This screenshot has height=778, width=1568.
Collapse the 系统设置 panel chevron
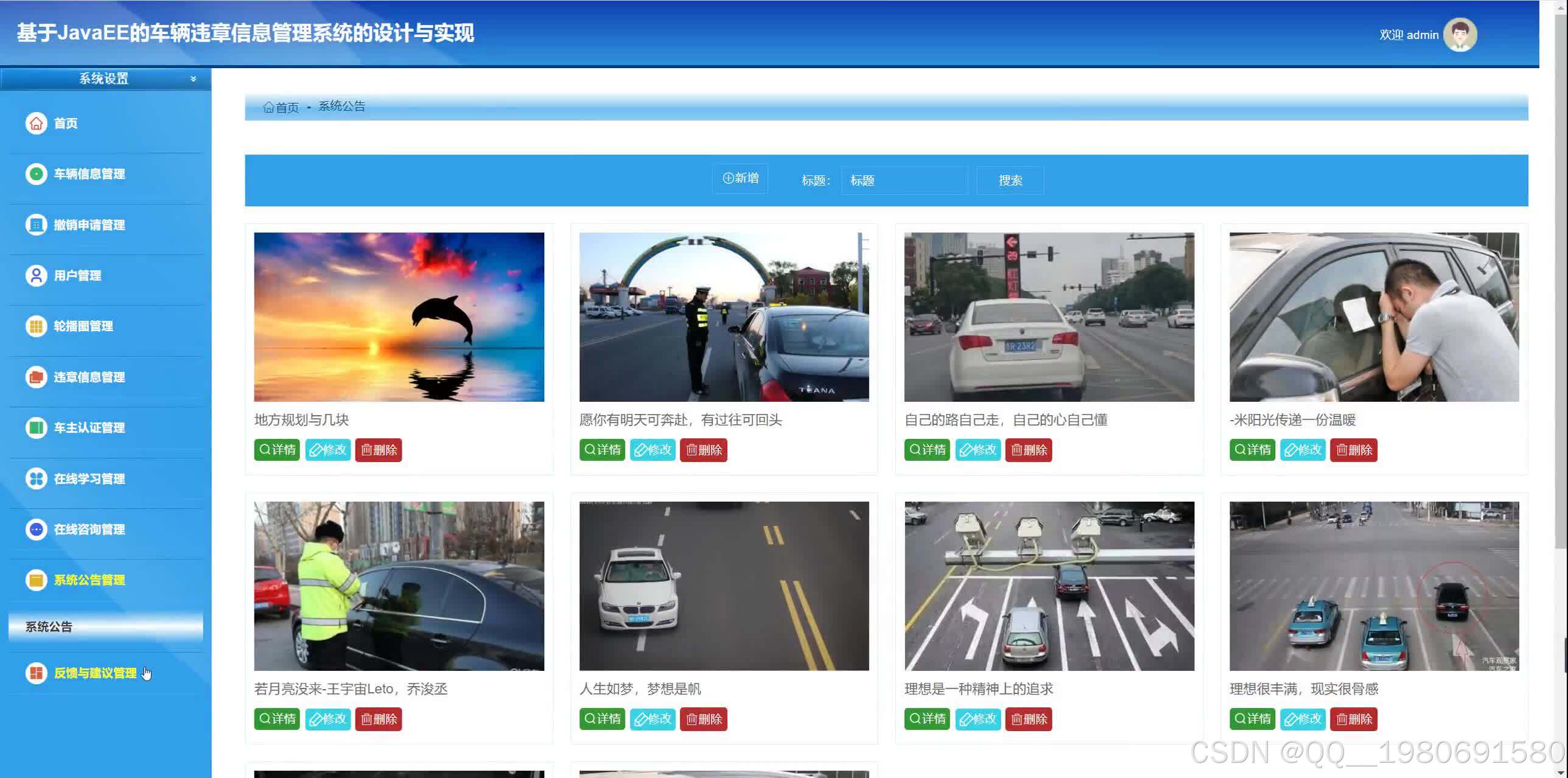point(193,79)
